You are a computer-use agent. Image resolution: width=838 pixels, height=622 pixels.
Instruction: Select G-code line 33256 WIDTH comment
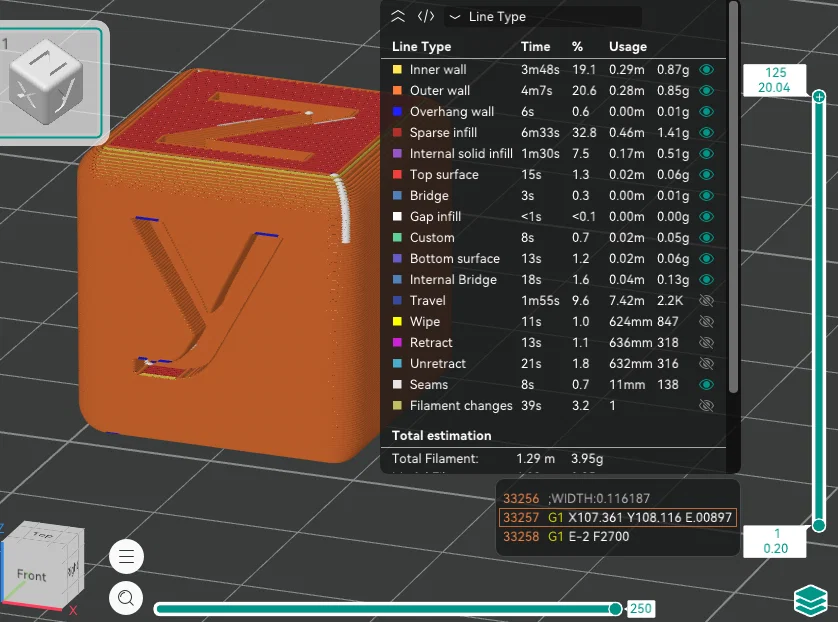[x=617, y=499]
